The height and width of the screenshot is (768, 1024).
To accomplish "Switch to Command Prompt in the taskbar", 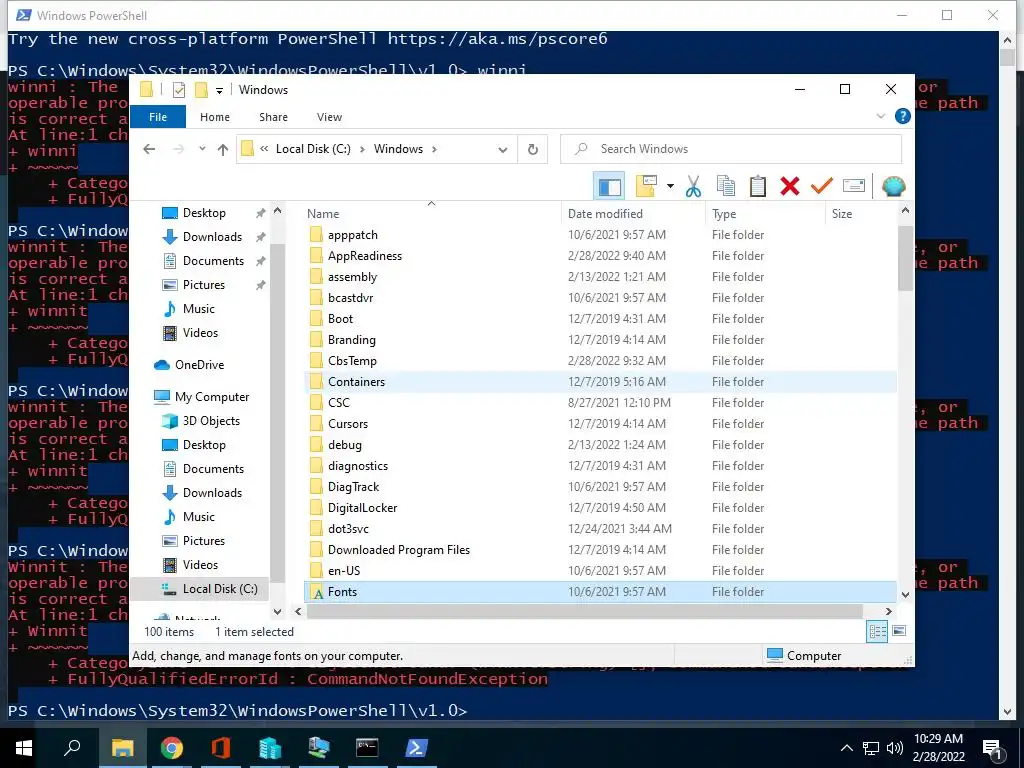I will coord(367,747).
